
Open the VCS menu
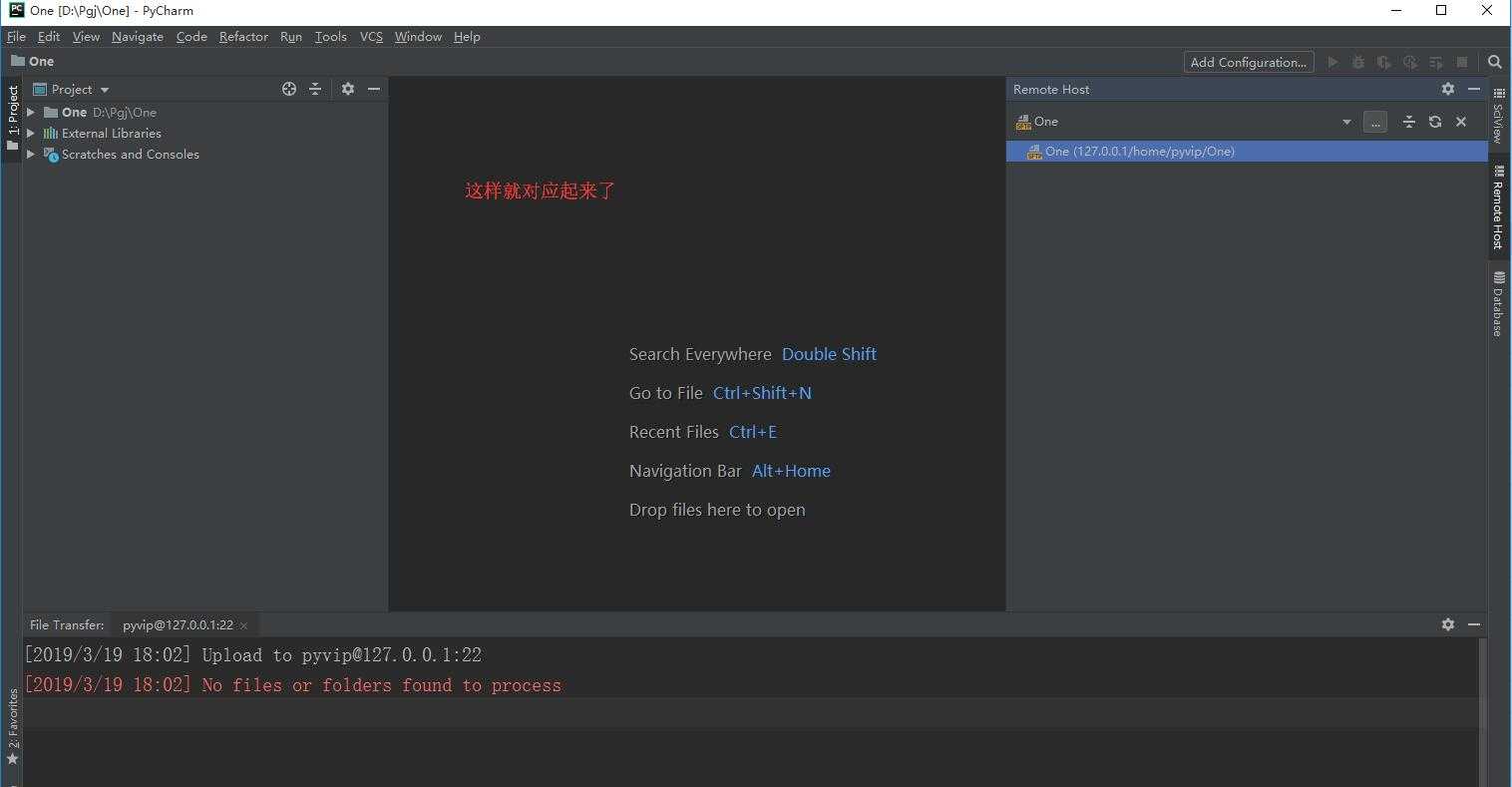(x=371, y=37)
